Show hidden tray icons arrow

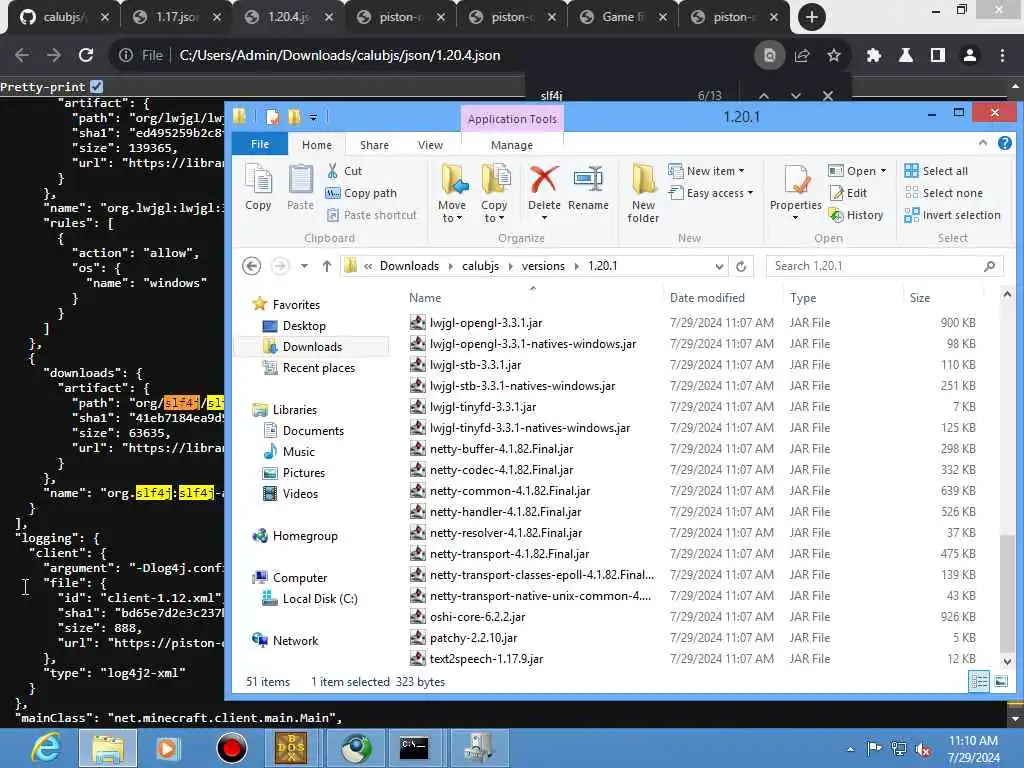pos(850,750)
